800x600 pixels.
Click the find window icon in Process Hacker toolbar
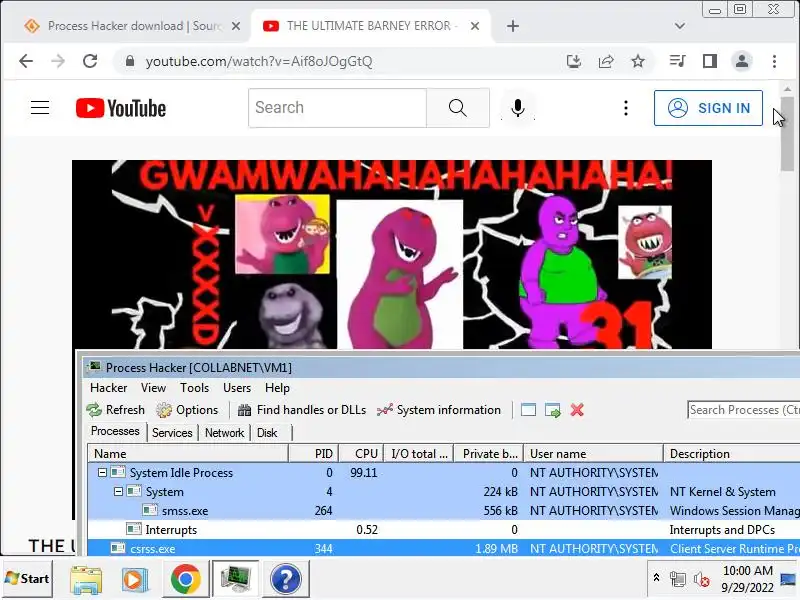528,410
